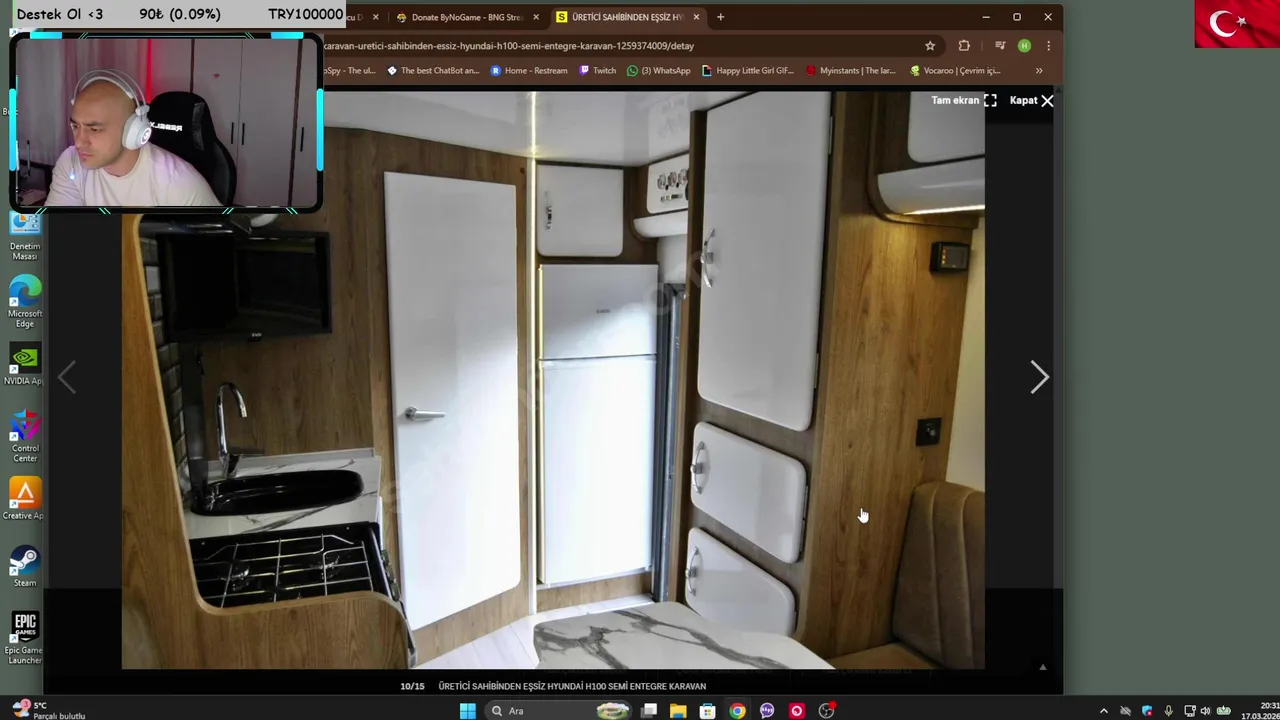
Task: Click the gallery caption ÜRETİCİ SAHİBİNDEN EŞSİZ HYUNDAI
Action: (x=572, y=686)
